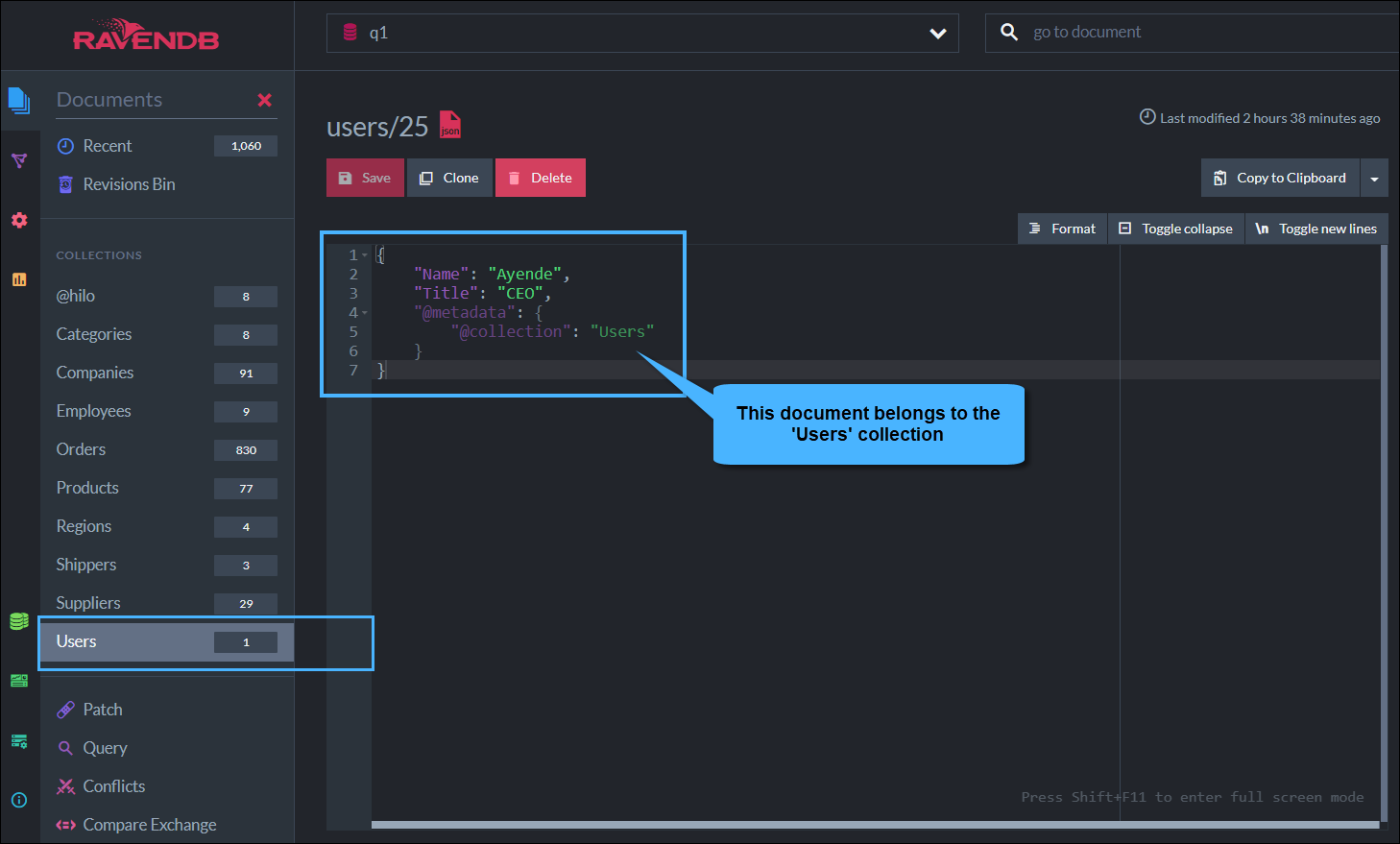This screenshot has height=844, width=1400.
Task: Click Toggle new lines button
Action: click(1316, 229)
